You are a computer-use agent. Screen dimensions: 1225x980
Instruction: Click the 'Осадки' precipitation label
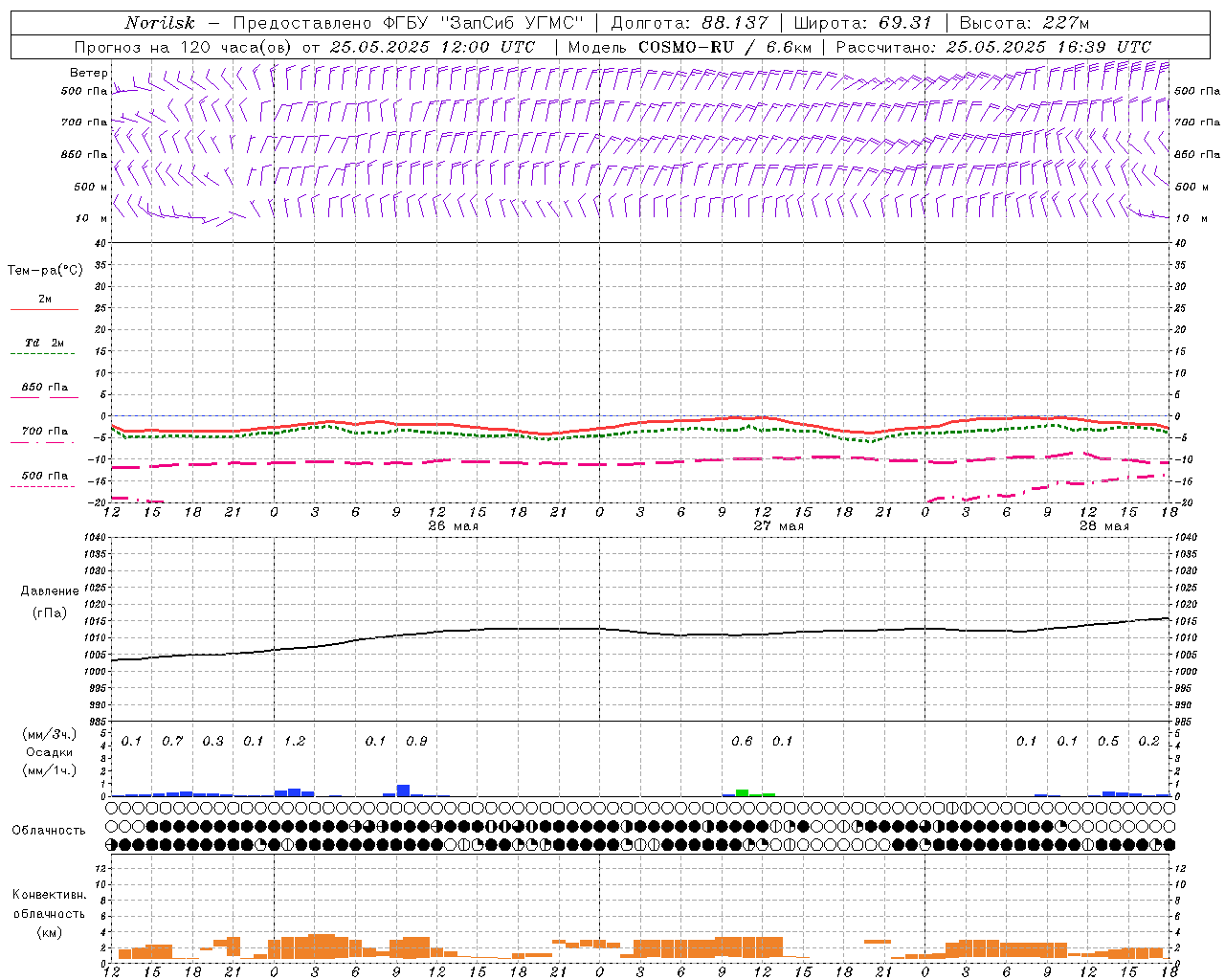[x=49, y=752]
